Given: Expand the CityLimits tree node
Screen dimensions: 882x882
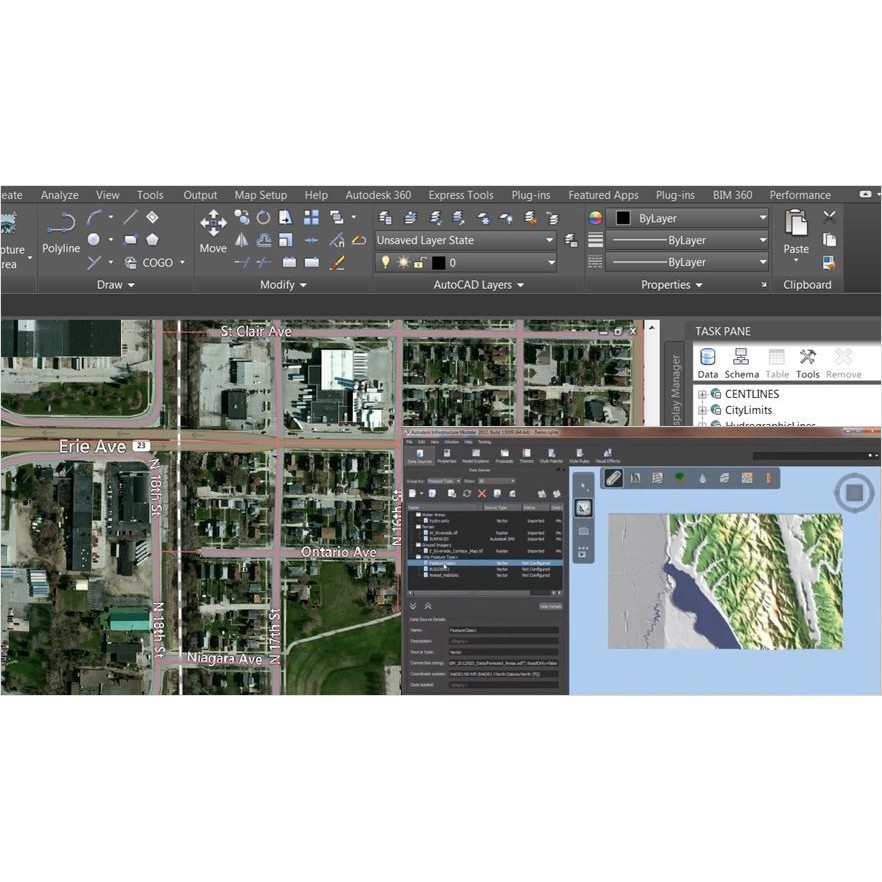Looking at the screenshot, I should [702, 410].
